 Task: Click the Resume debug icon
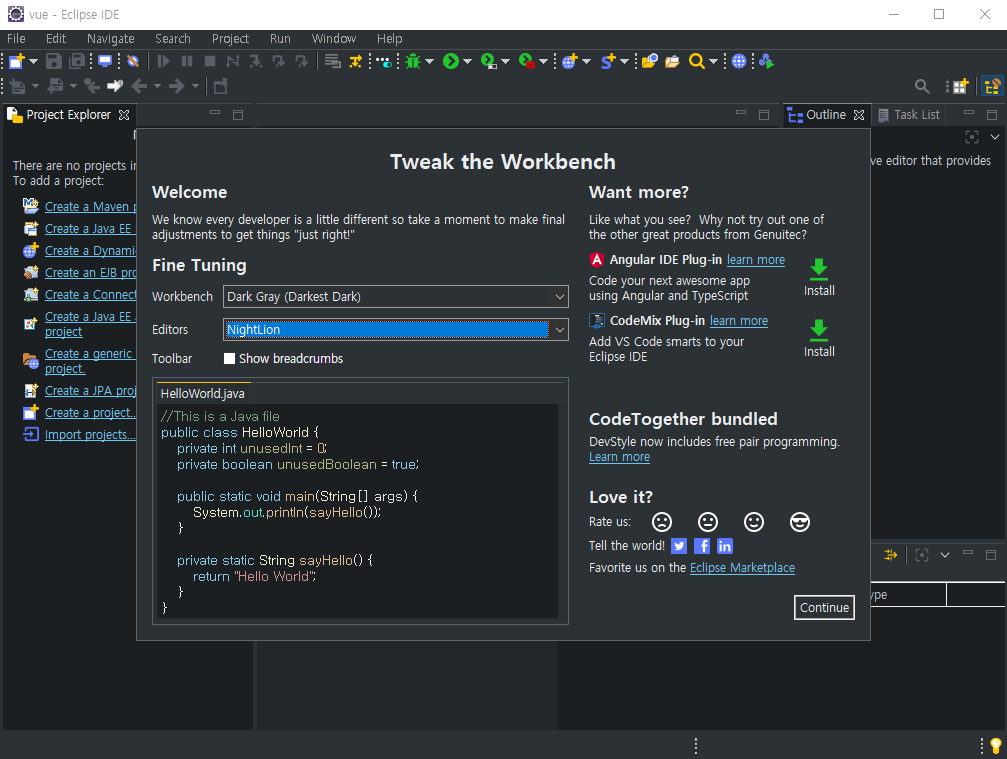click(x=164, y=62)
